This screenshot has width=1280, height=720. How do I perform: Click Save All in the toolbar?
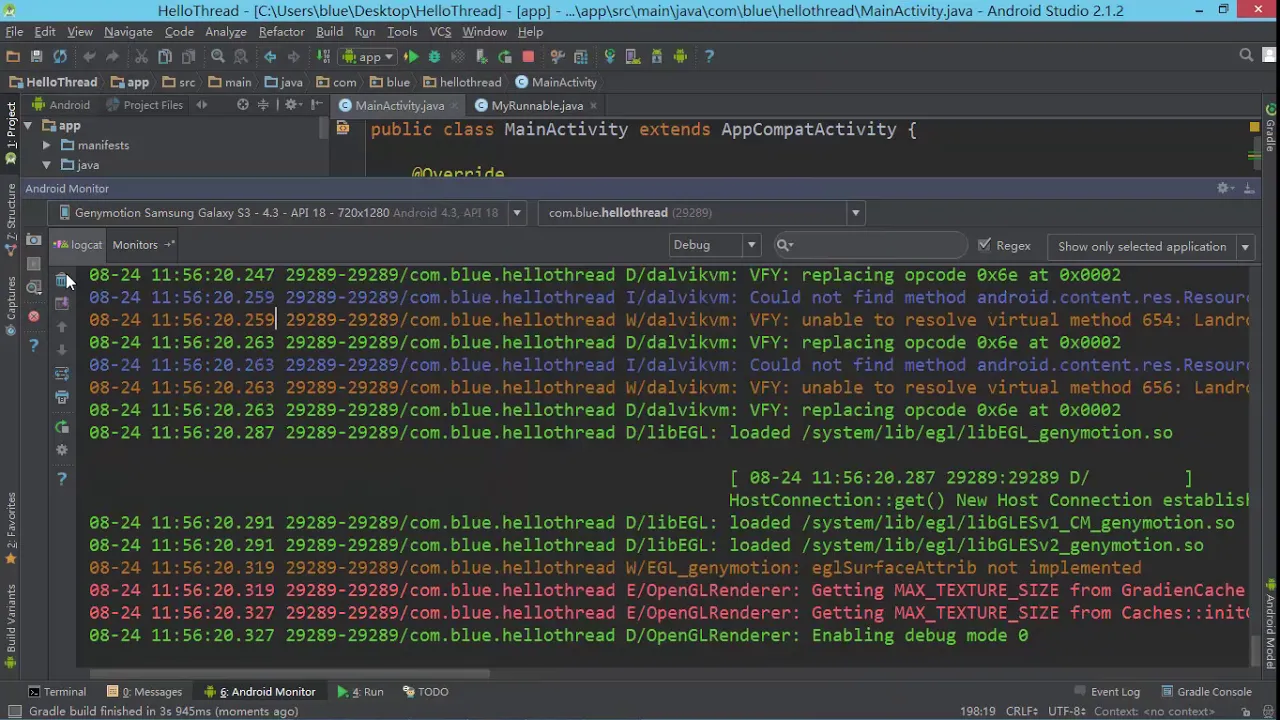pos(37,57)
